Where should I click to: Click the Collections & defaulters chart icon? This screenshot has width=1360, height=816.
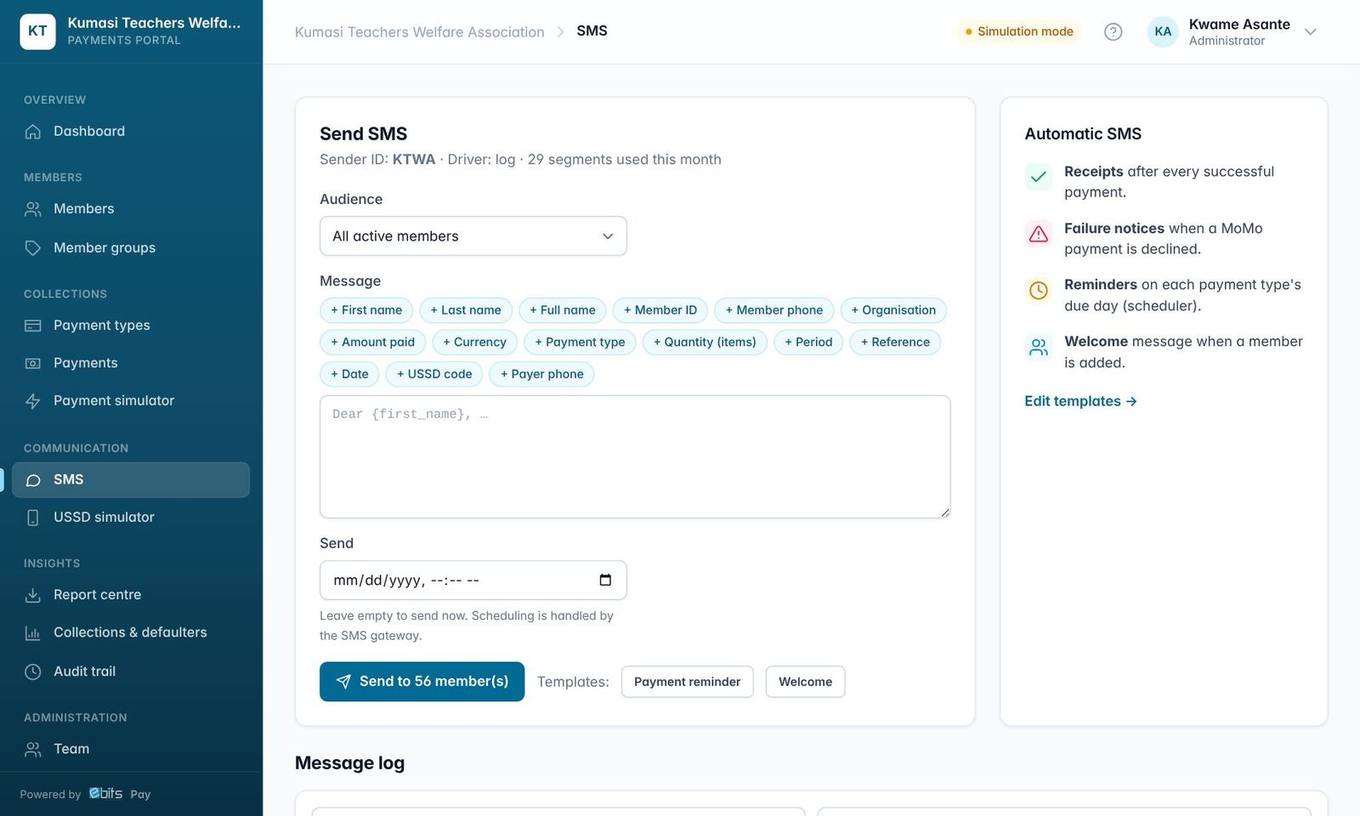(33, 633)
